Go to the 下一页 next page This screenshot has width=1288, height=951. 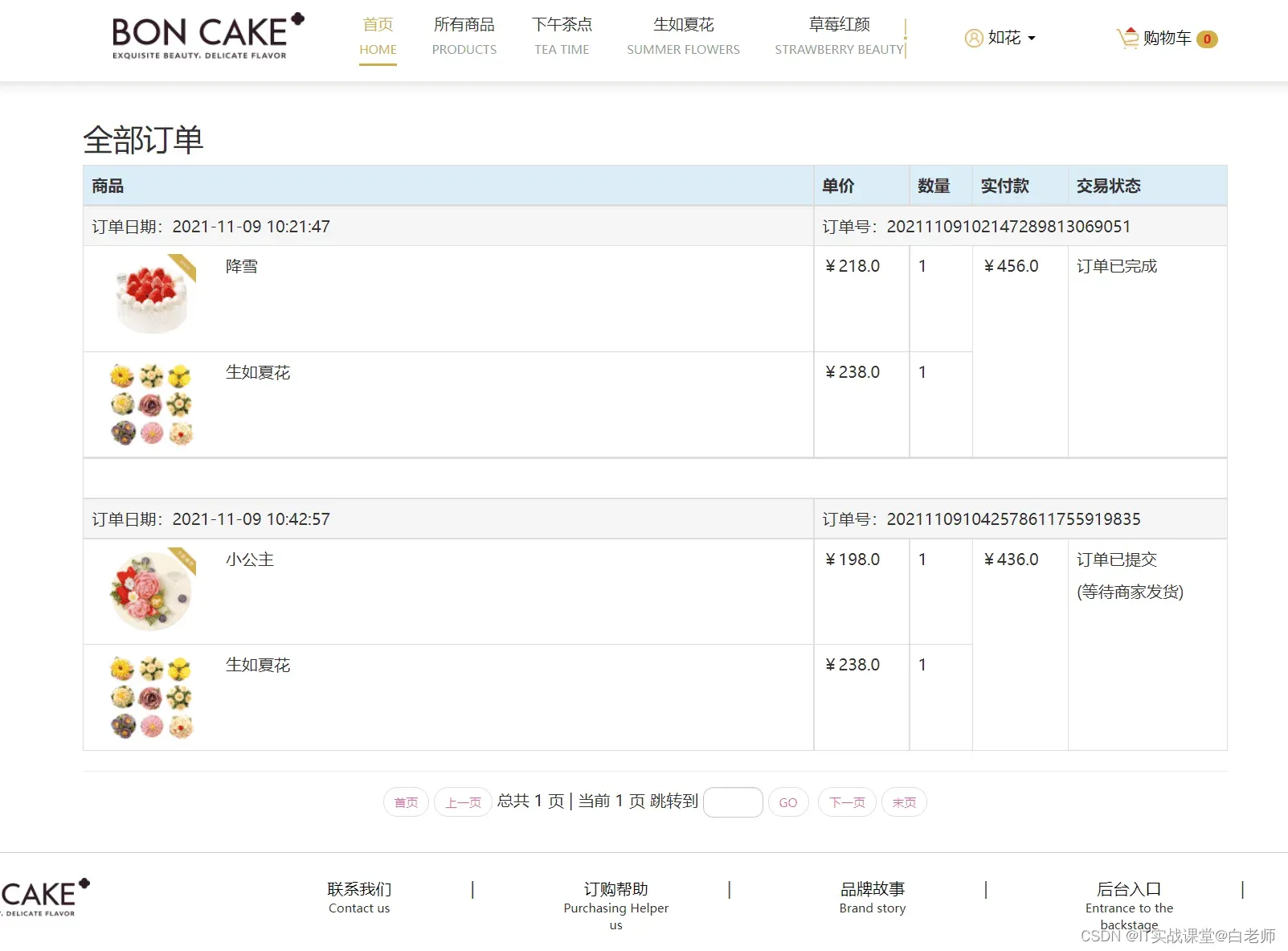coord(846,801)
